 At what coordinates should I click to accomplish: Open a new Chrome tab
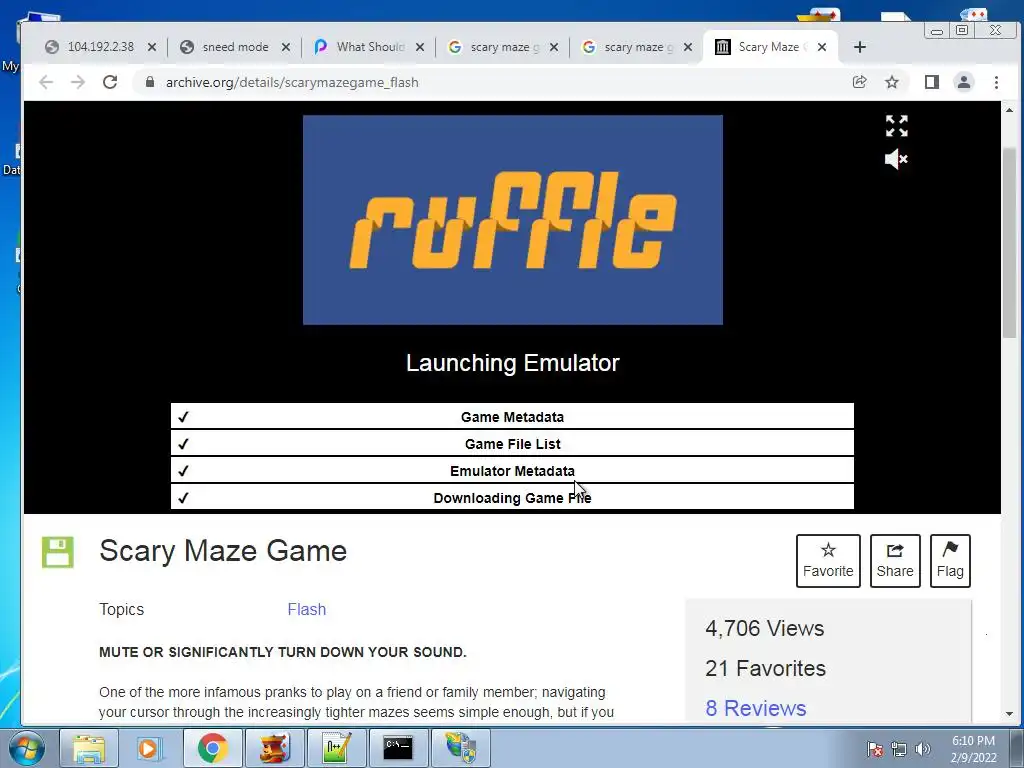point(859,47)
